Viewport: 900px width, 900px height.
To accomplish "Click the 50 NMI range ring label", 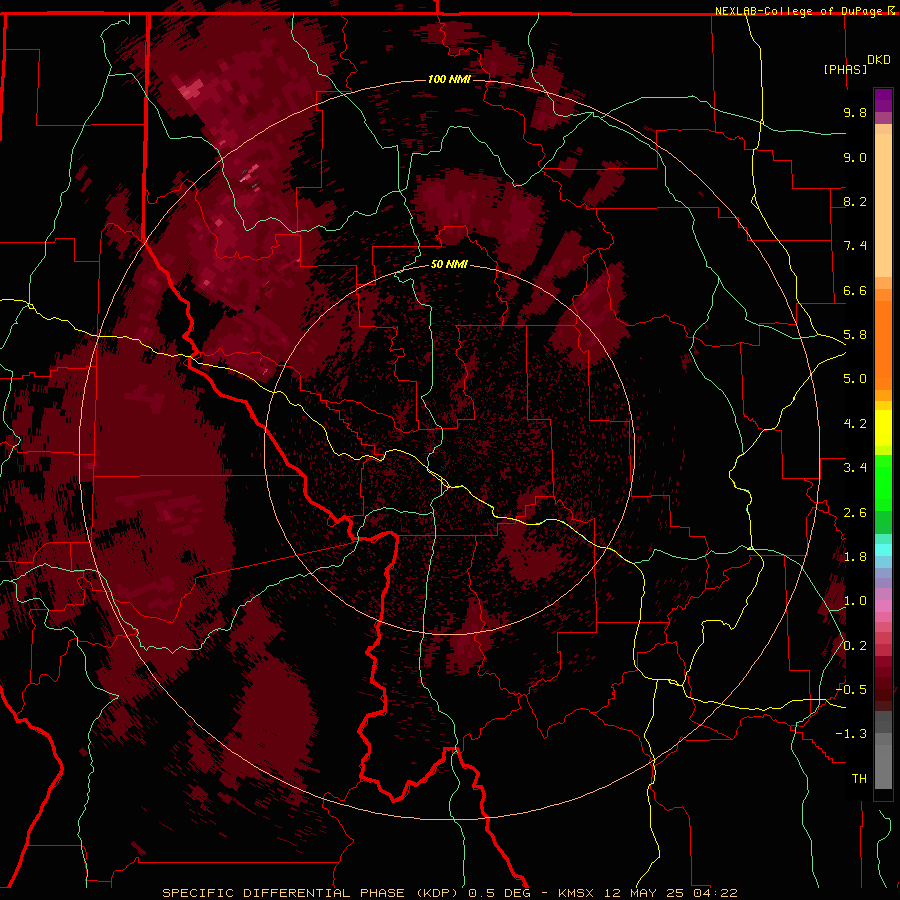I will click(449, 264).
